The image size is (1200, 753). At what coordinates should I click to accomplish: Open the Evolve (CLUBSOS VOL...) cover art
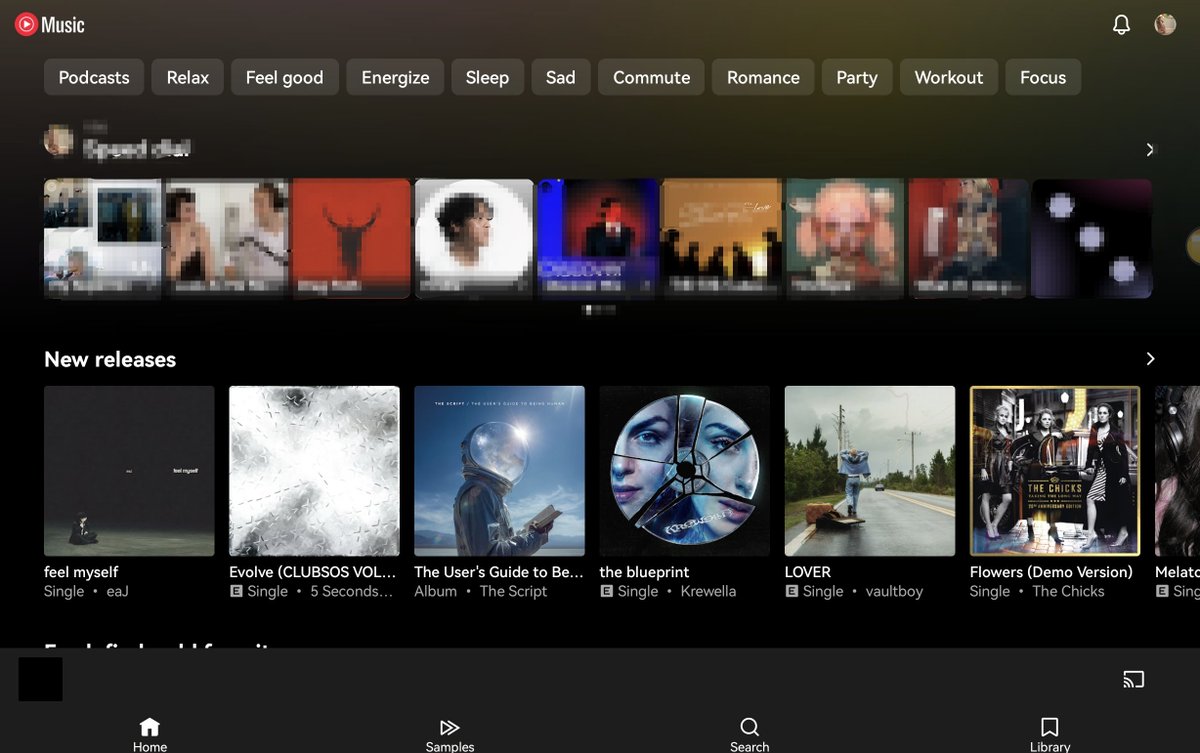click(314, 471)
